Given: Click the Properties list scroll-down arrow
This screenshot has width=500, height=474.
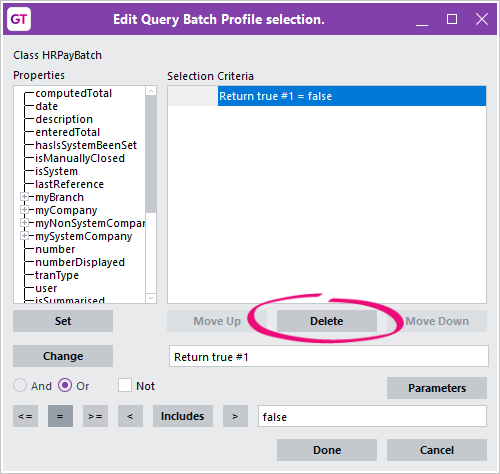Looking at the screenshot, I should 151,298.
